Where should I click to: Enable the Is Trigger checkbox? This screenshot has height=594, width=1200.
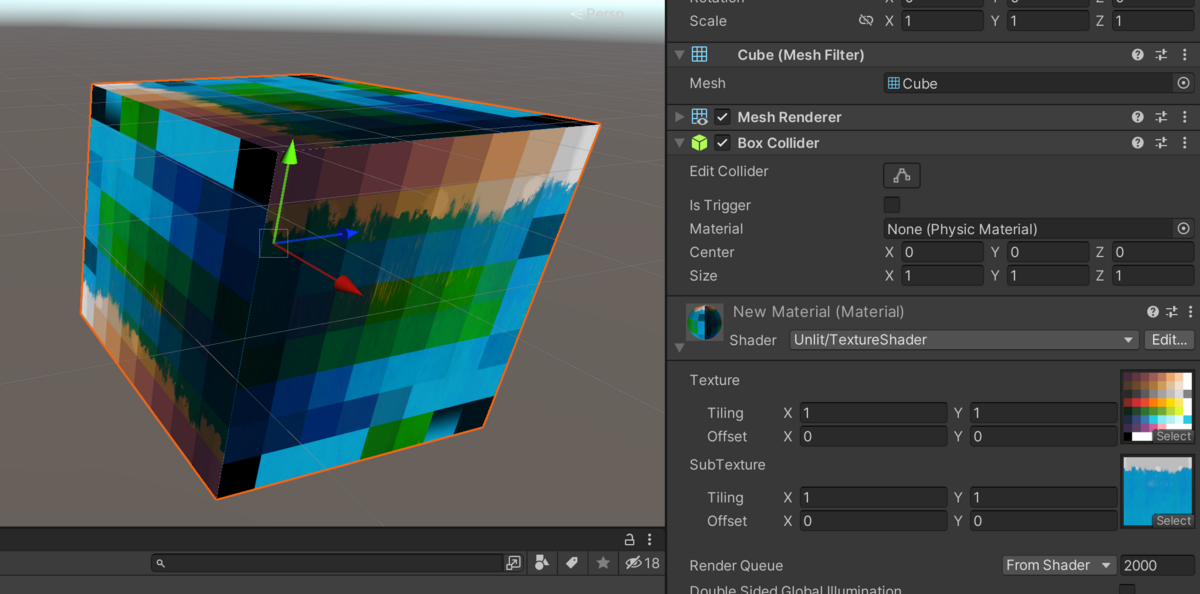click(x=891, y=204)
